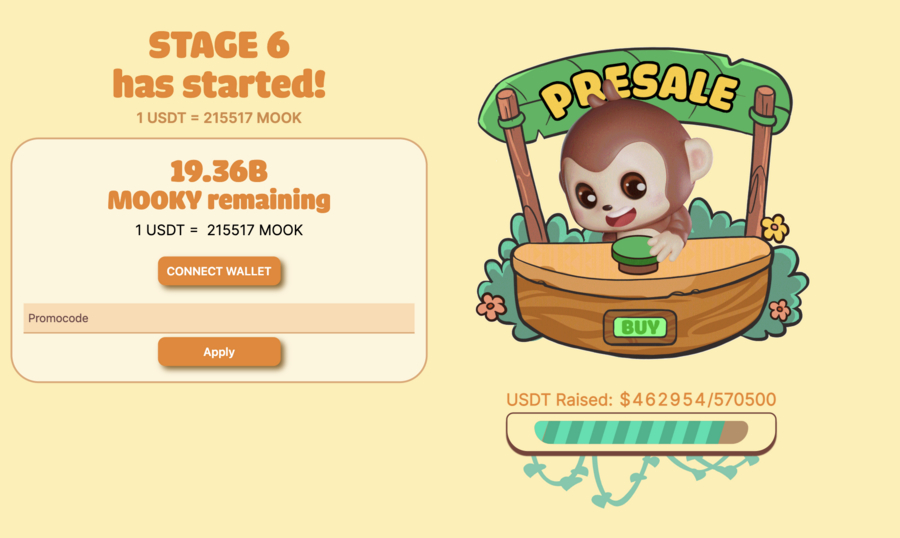Click the pink flower left of the stand
The height and width of the screenshot is (538, 900).
(491, 307)
